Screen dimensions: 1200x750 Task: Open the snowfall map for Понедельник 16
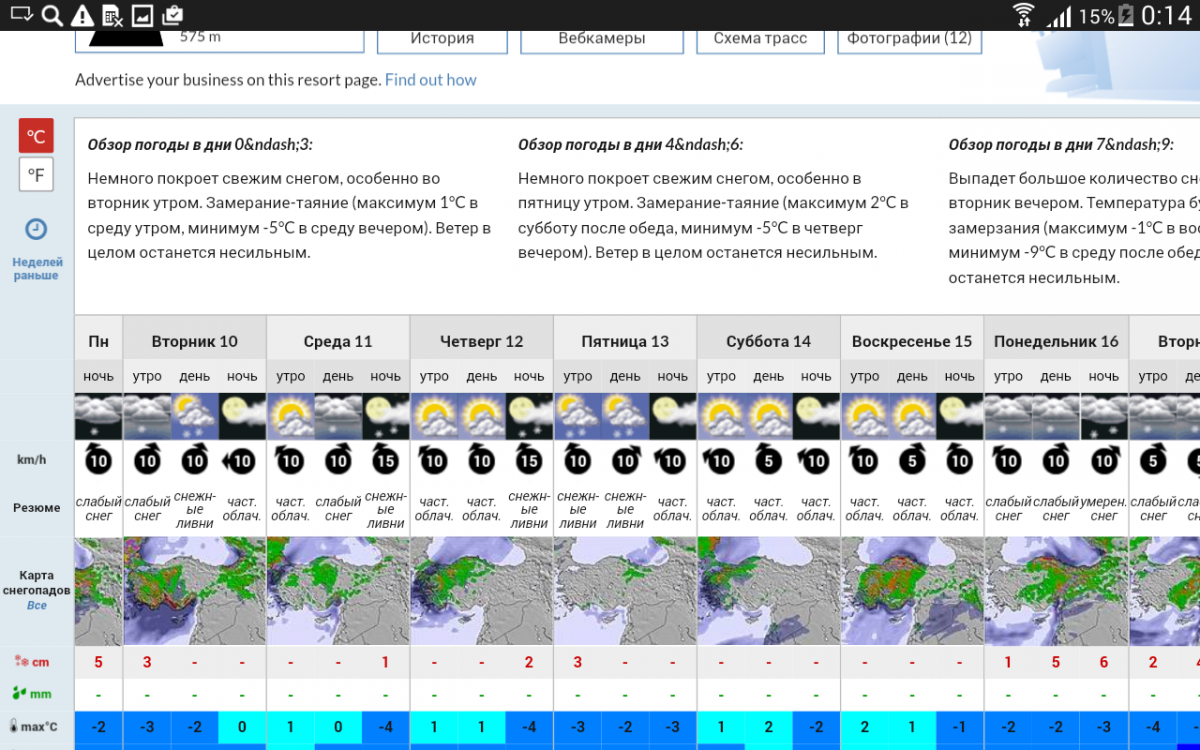(x=1056, y=591)
